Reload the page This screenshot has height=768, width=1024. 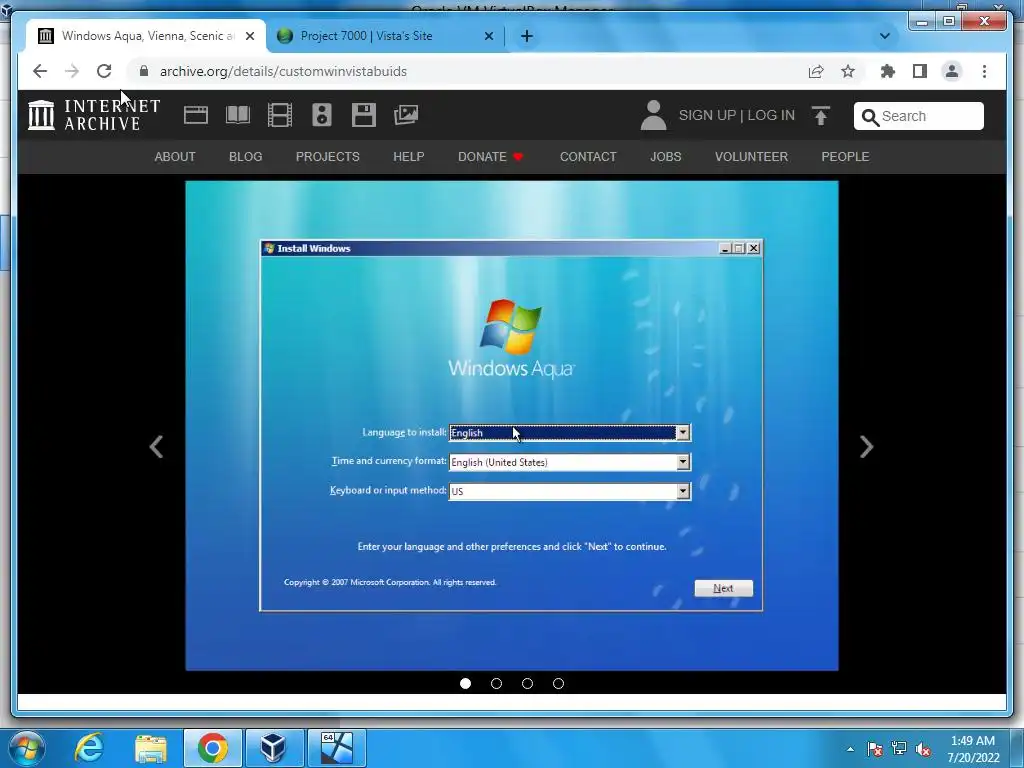tap(104, 71)
